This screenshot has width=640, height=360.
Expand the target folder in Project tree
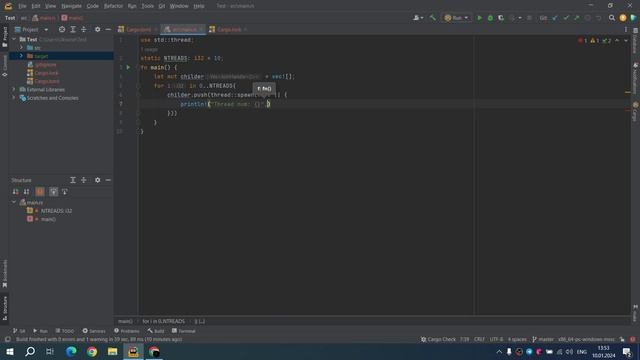(x=21, y=56)
